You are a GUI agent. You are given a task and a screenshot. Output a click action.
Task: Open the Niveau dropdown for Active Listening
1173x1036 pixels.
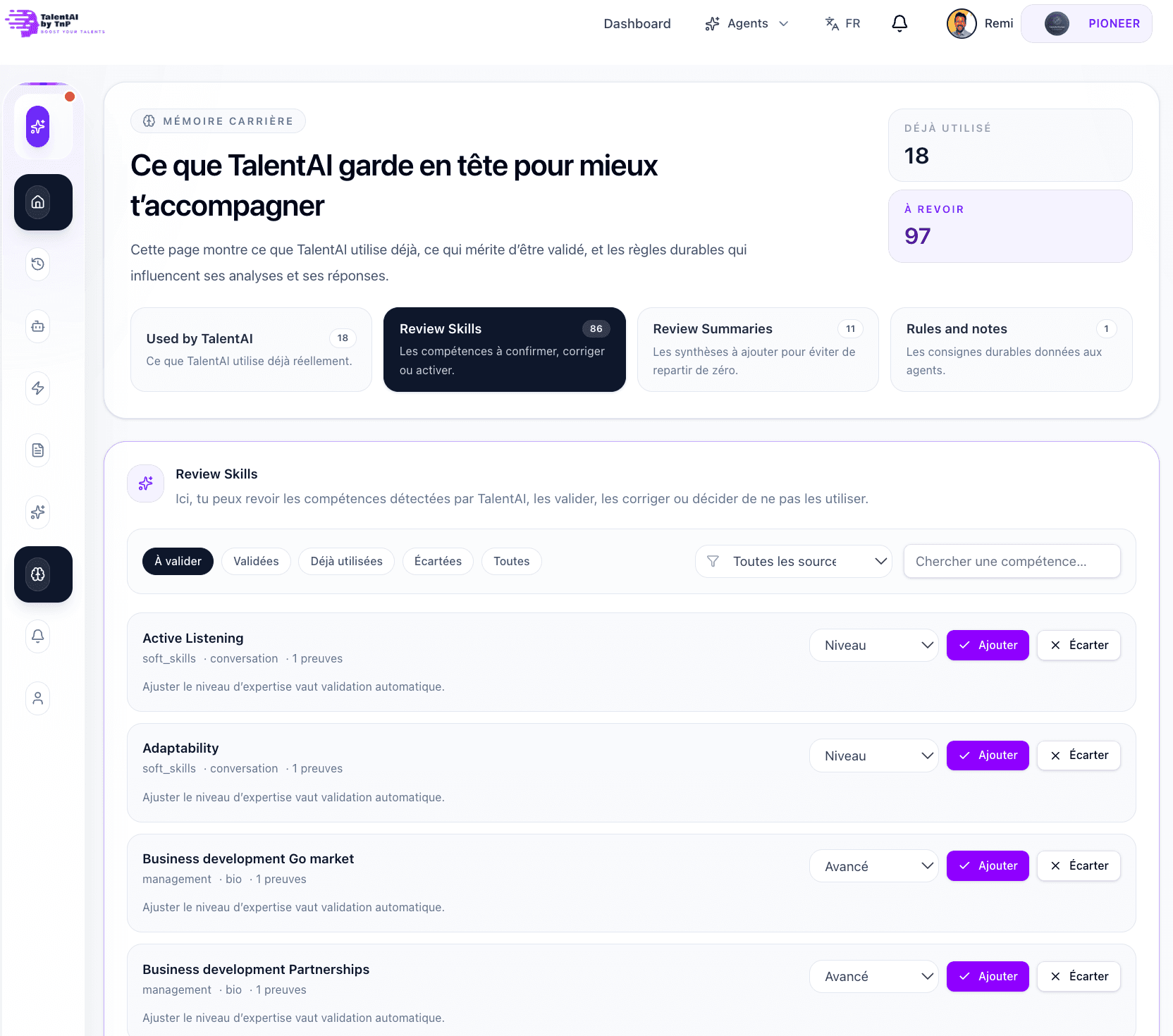click(874, 646)
